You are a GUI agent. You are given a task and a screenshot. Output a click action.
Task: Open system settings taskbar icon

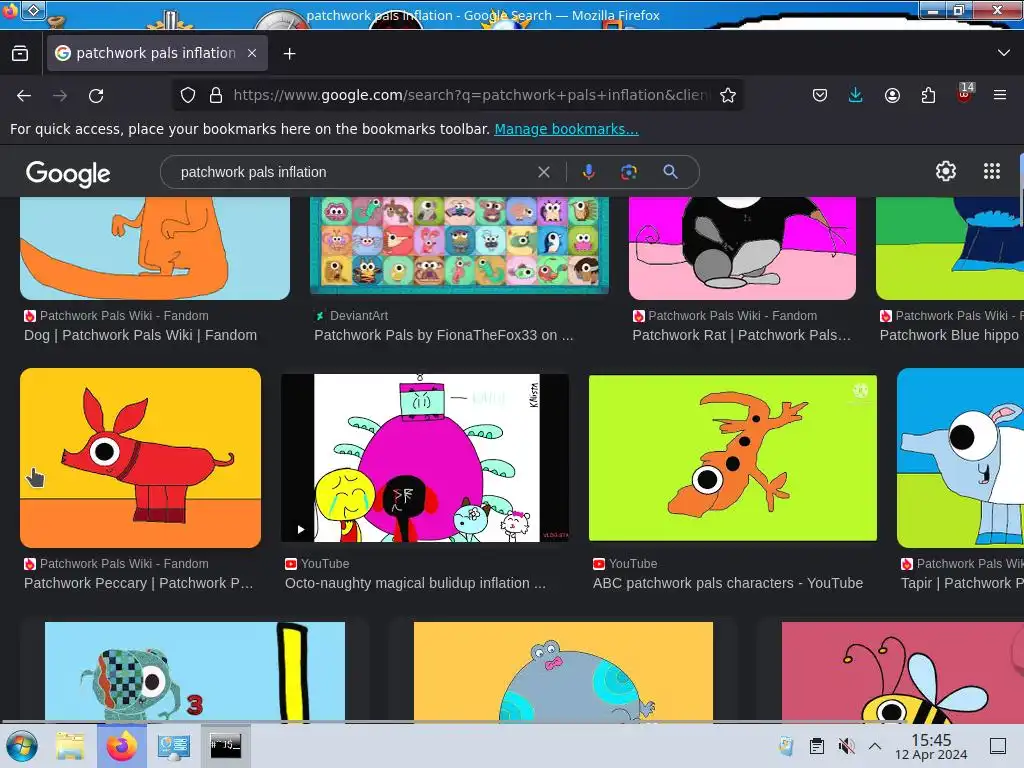point(174,746)
